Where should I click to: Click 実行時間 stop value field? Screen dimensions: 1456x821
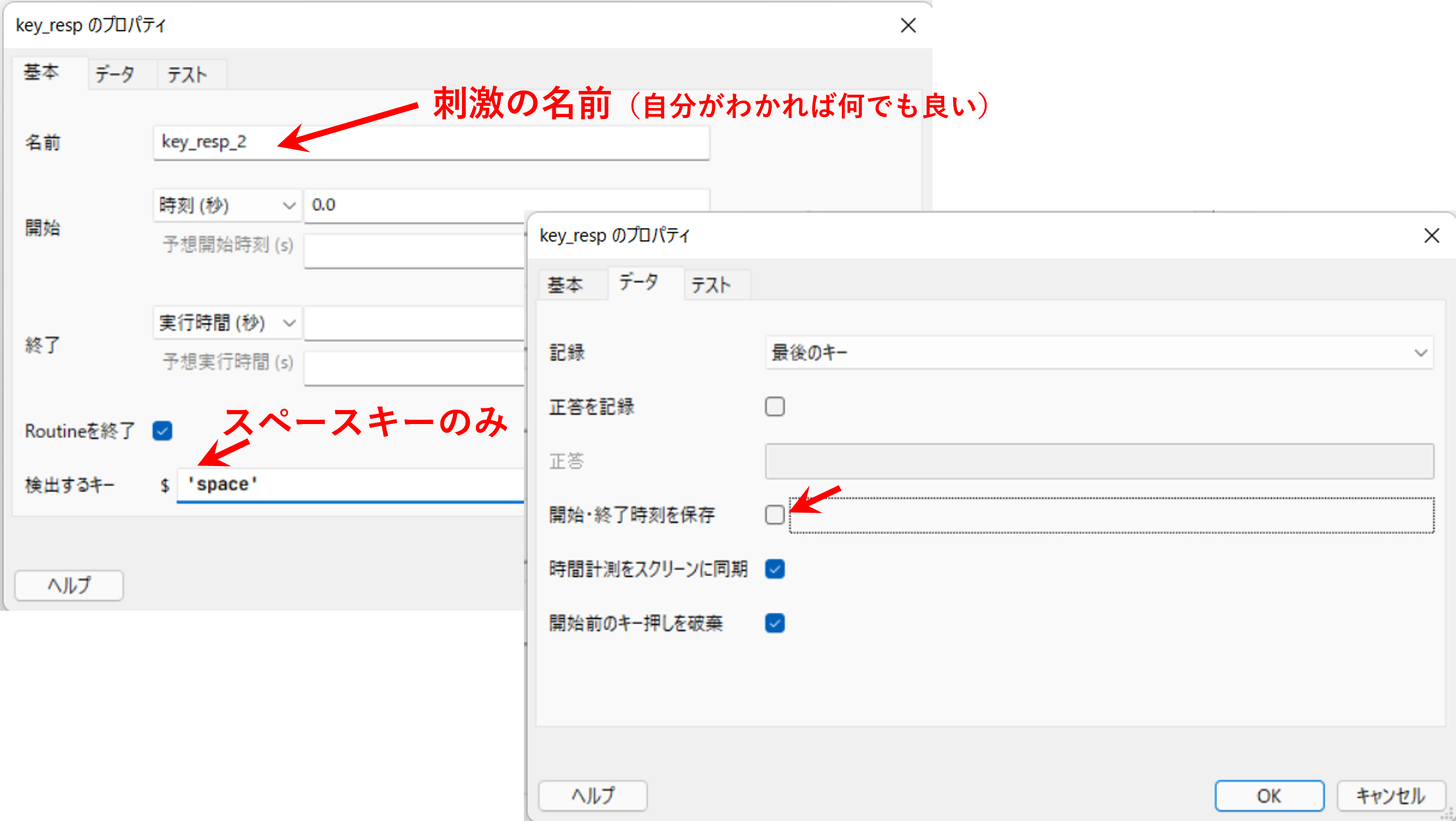point(415,323)
